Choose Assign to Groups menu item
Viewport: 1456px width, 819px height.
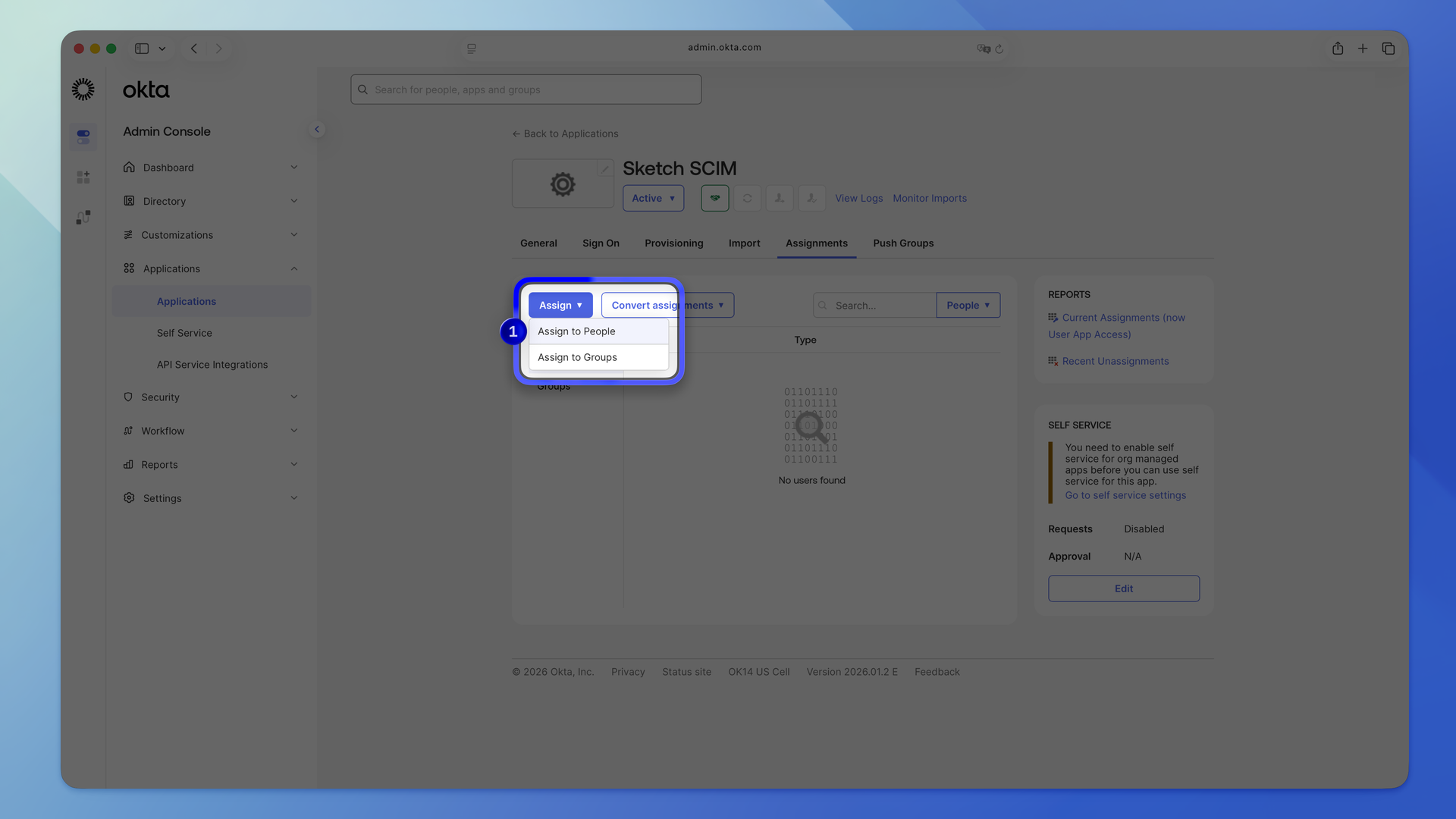(x=598, y=357)
